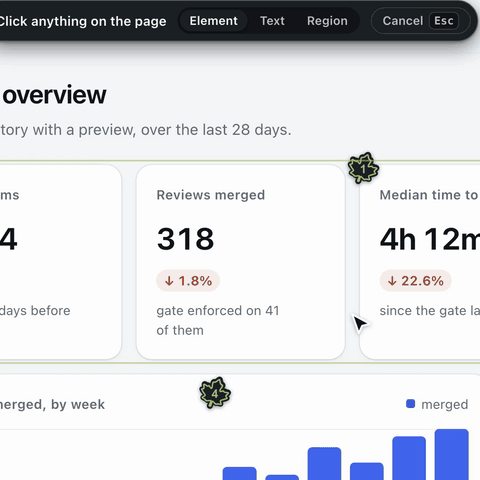Click the '4h 12m' metric value

point(430,239)
